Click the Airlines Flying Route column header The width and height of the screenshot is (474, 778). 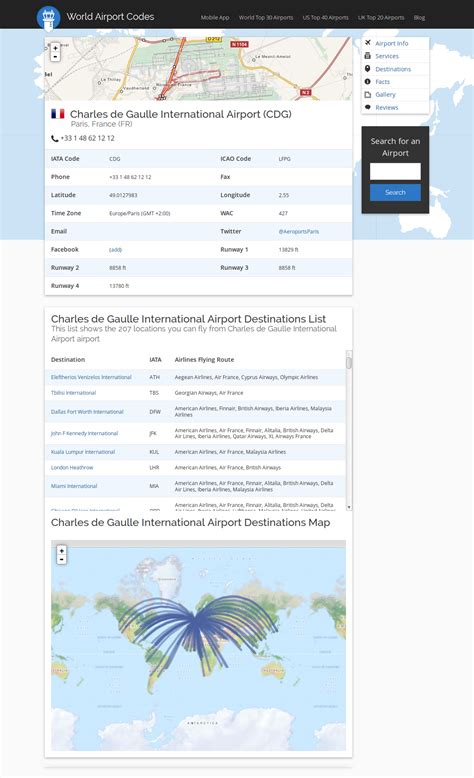pyautogui.click(x=204, y=360)
